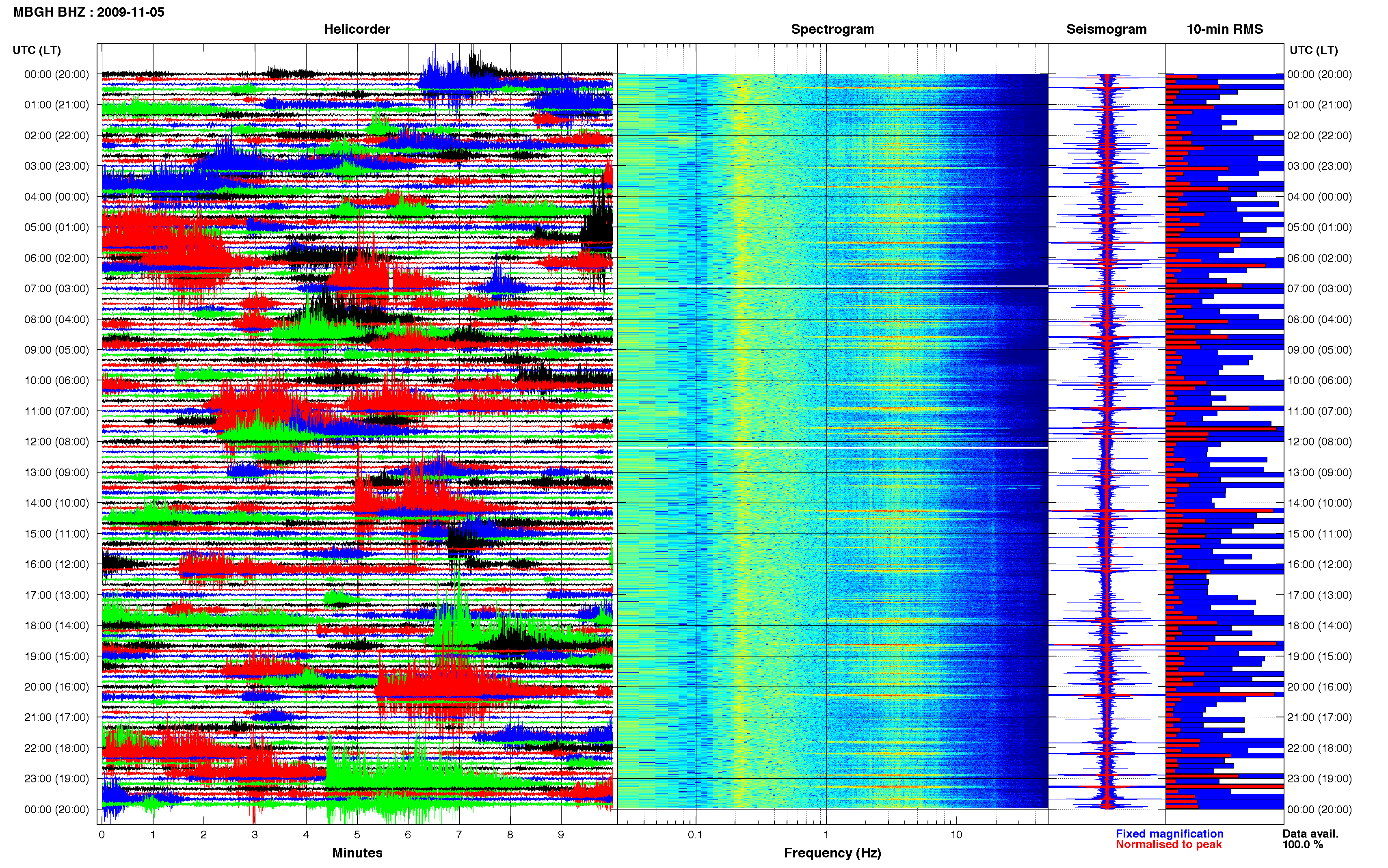
Task: Click right-axis time label '06:00 (02:00)'
Action: 1319,258
